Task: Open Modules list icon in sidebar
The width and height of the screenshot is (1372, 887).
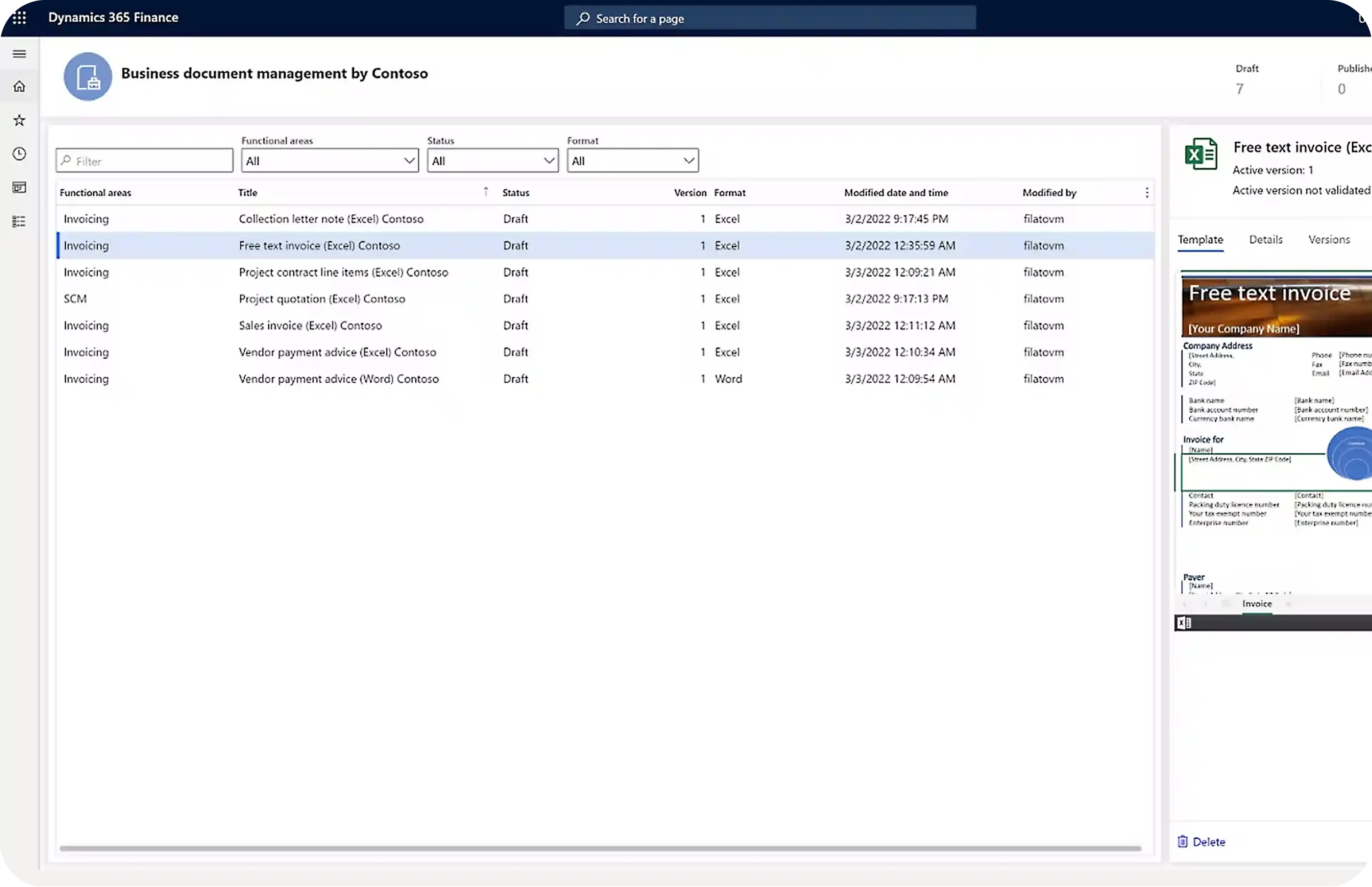Action: pyautogui.click(x=19, y=222)
